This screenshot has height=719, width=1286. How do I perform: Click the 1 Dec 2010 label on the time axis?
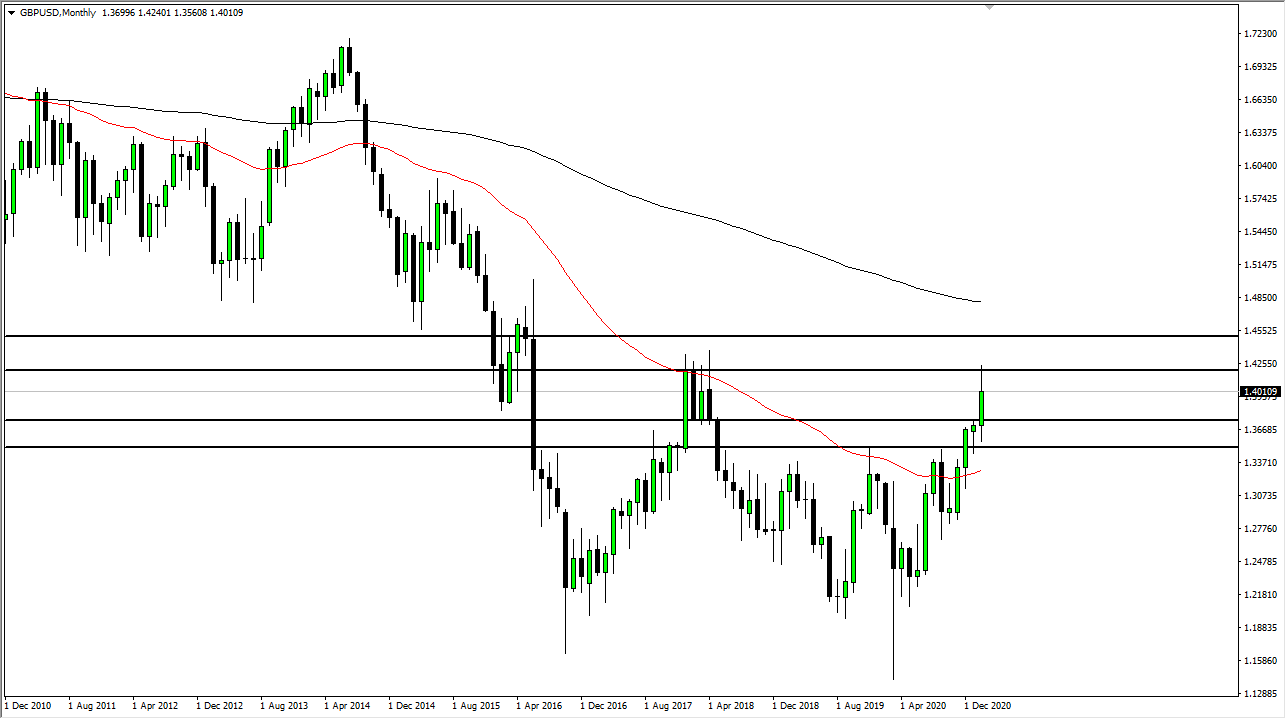(30, 705)
